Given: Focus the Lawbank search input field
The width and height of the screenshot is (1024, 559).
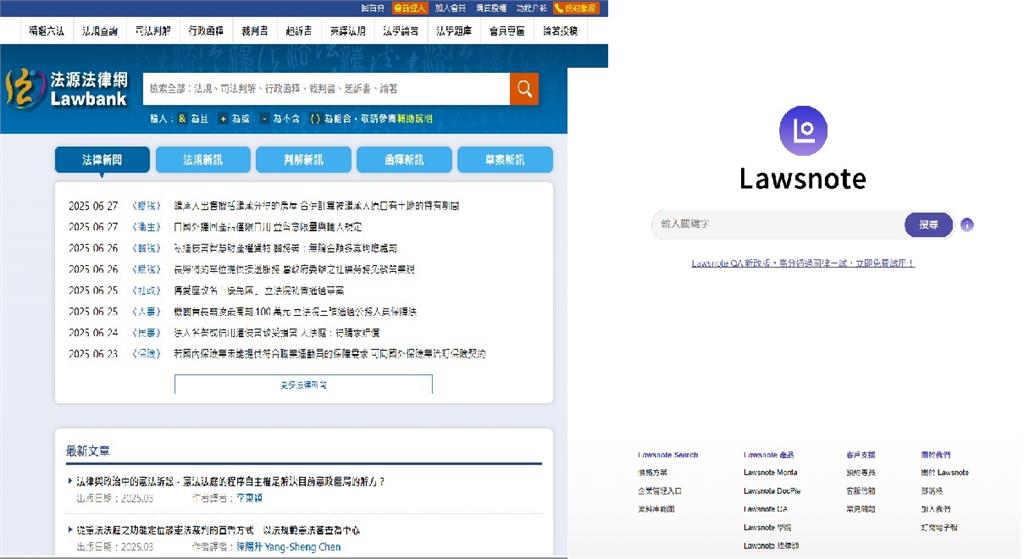Looking at the screenshot, I should 327,89.
